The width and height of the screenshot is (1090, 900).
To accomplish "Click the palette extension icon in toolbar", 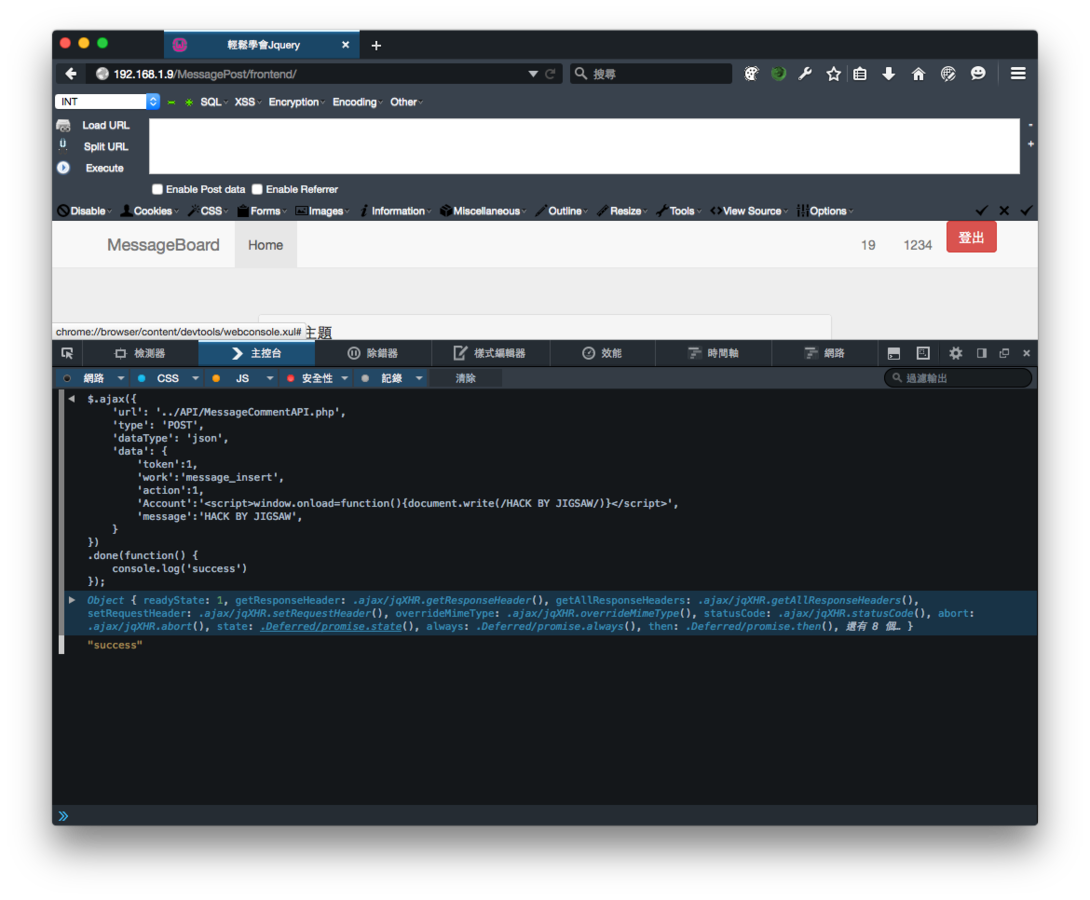I will [x=751, y=74].
